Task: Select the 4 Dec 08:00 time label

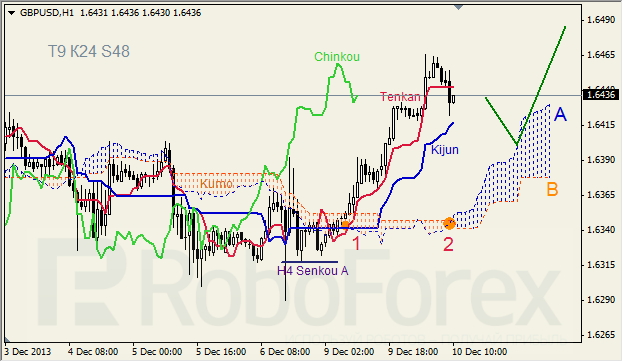Action: (93, 352)
